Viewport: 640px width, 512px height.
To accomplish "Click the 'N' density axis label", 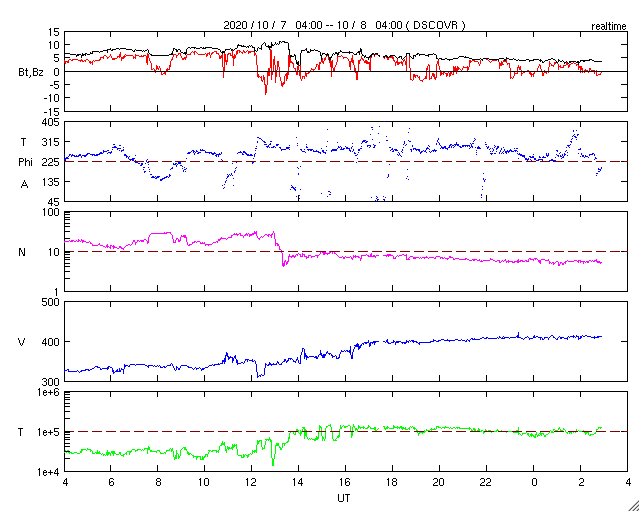I will tap(22, 252).
